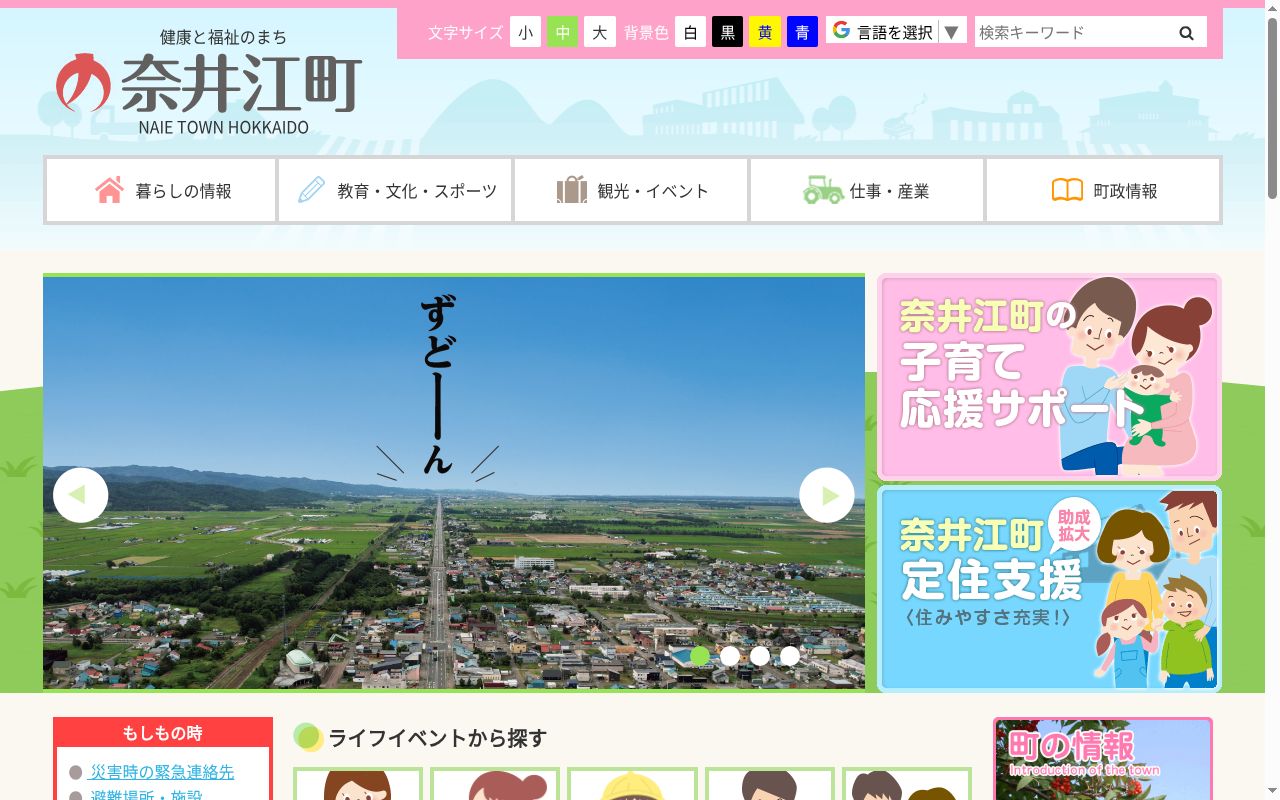Select yellow (黄) background color
The height and width of the screenshot is (800, 1280).
765,32
